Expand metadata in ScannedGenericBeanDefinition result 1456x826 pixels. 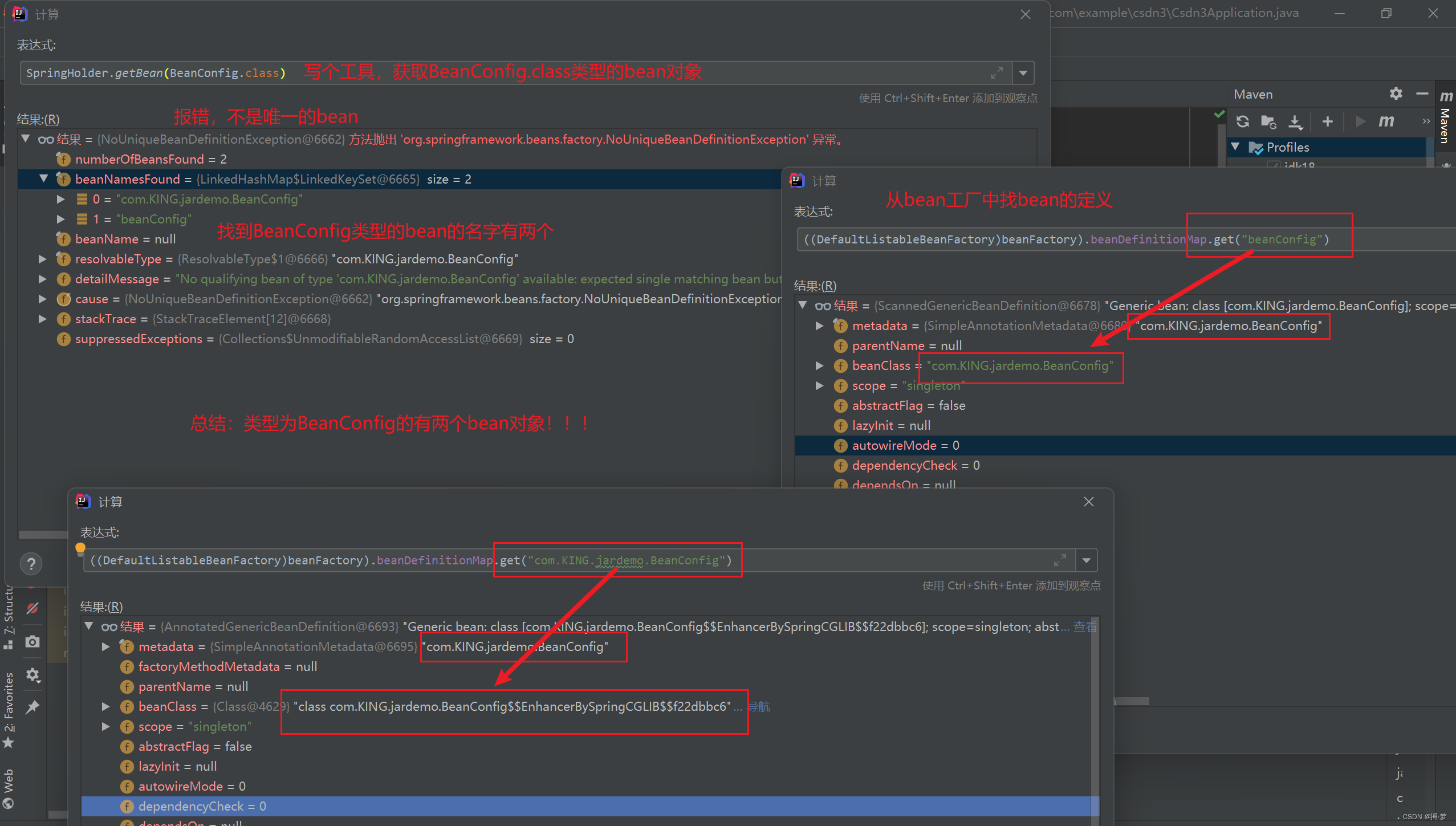820,325
